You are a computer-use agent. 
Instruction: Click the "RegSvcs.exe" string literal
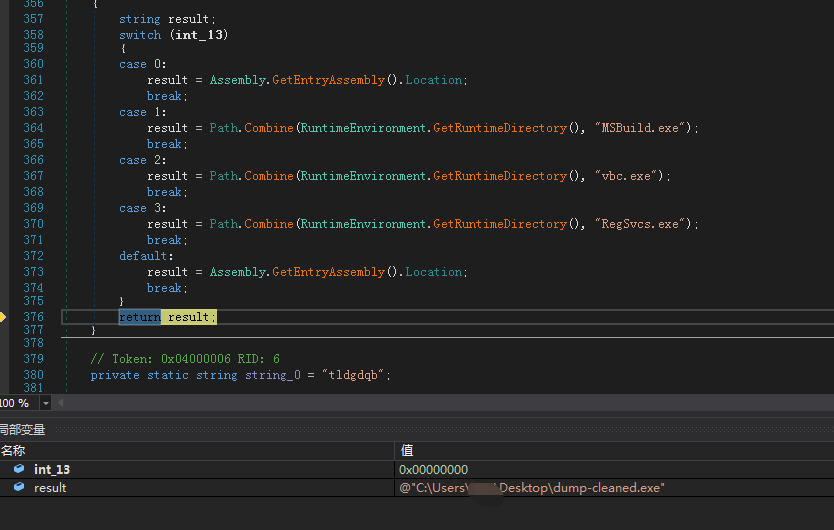click(640, 224)
